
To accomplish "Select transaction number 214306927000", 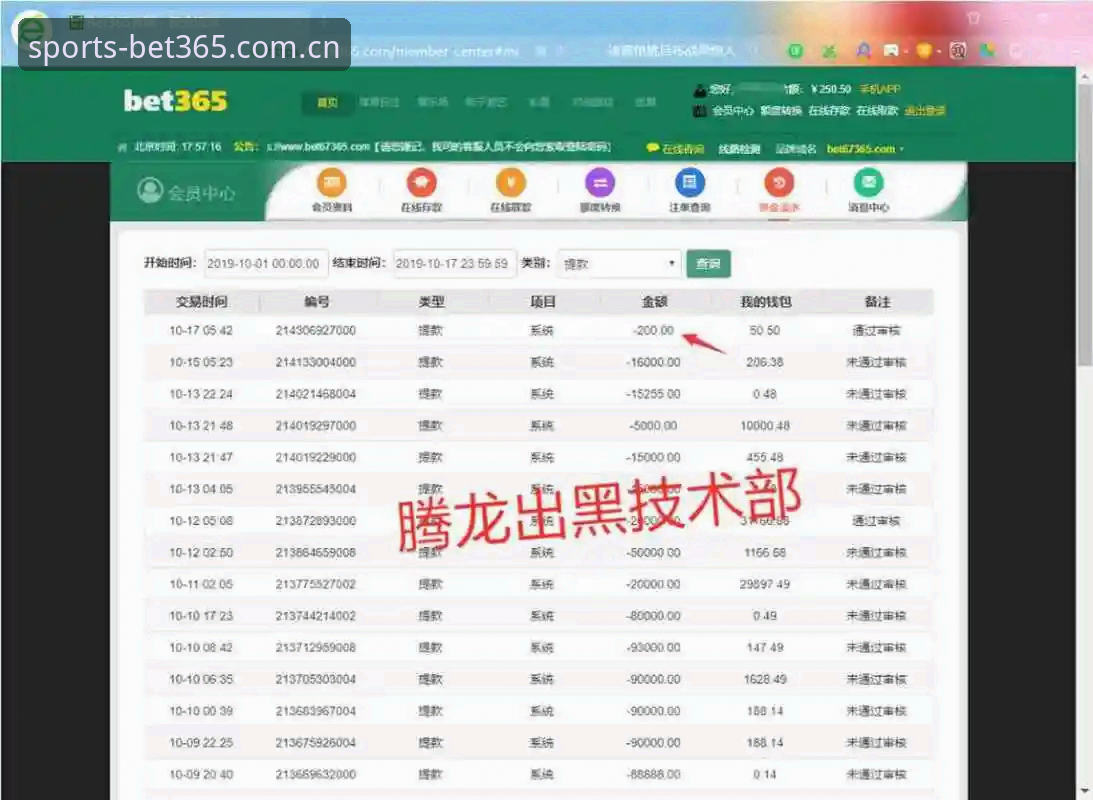I will [x=316, y=330].
